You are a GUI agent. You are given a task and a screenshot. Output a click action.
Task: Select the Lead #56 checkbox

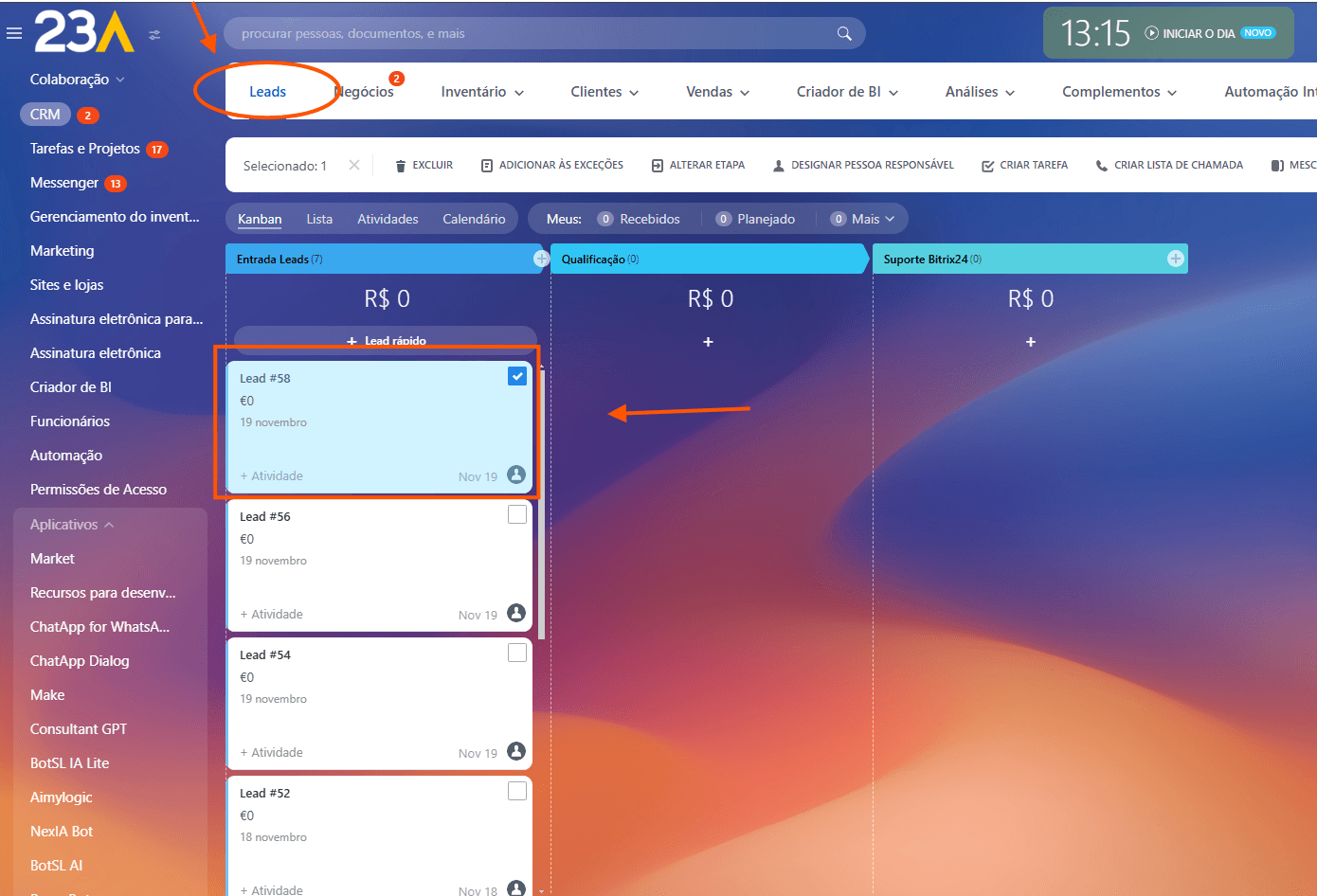click(x=517, y=514)
